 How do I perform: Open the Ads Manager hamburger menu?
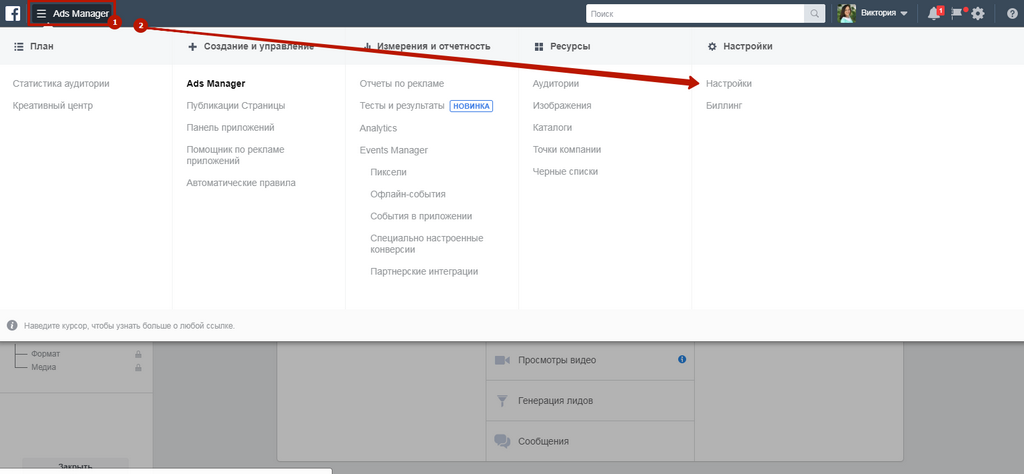click(72, 14)
